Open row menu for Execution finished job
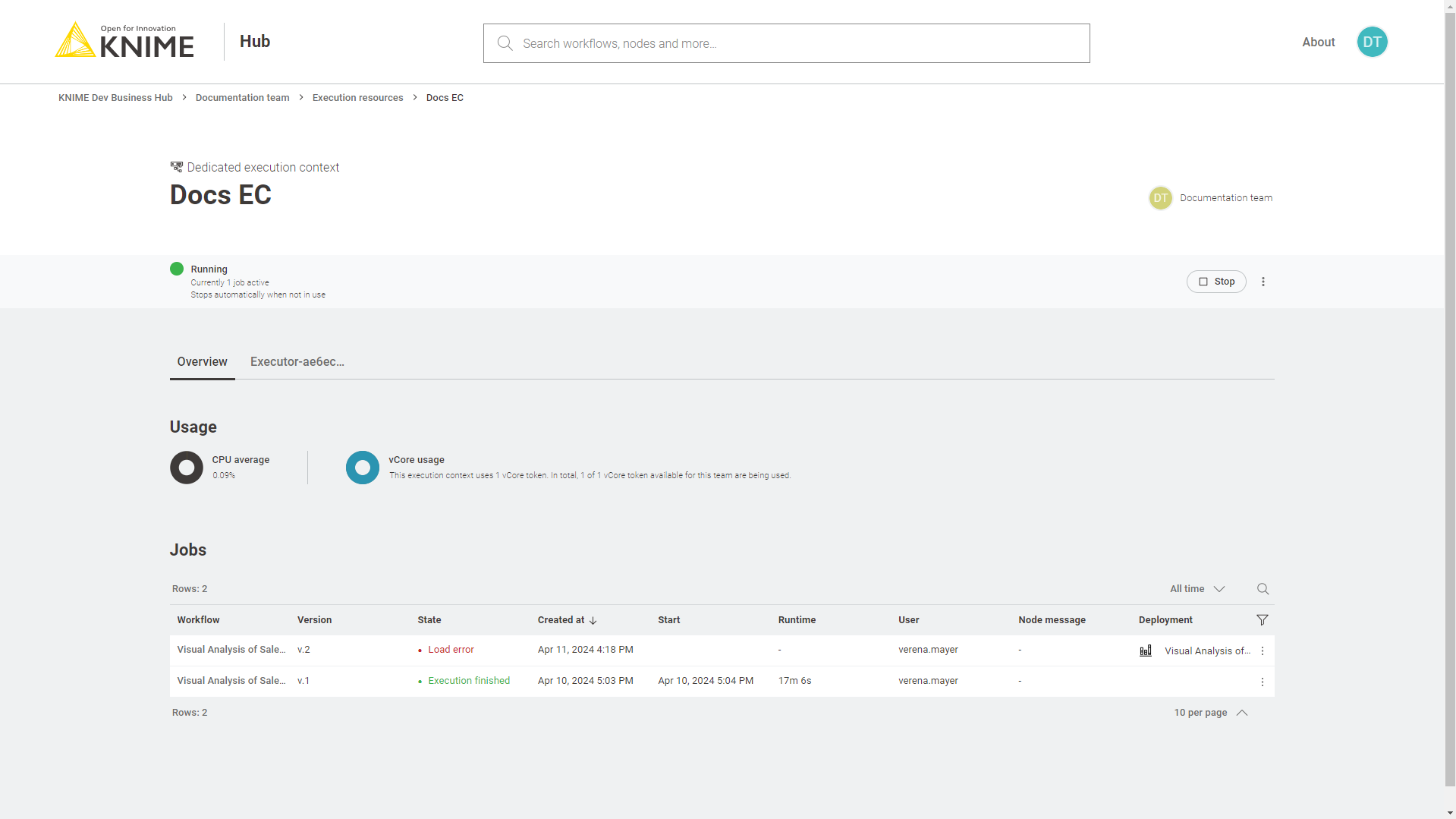This screenshot has width=1456, height=819. 1263,682
